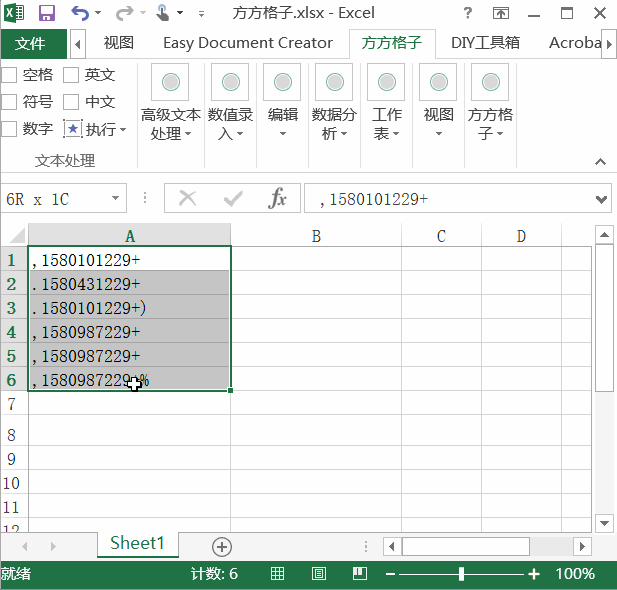This screenshot has width=617, height=590.
Task: Open ribbon display options icon
Action: point(501,13)
